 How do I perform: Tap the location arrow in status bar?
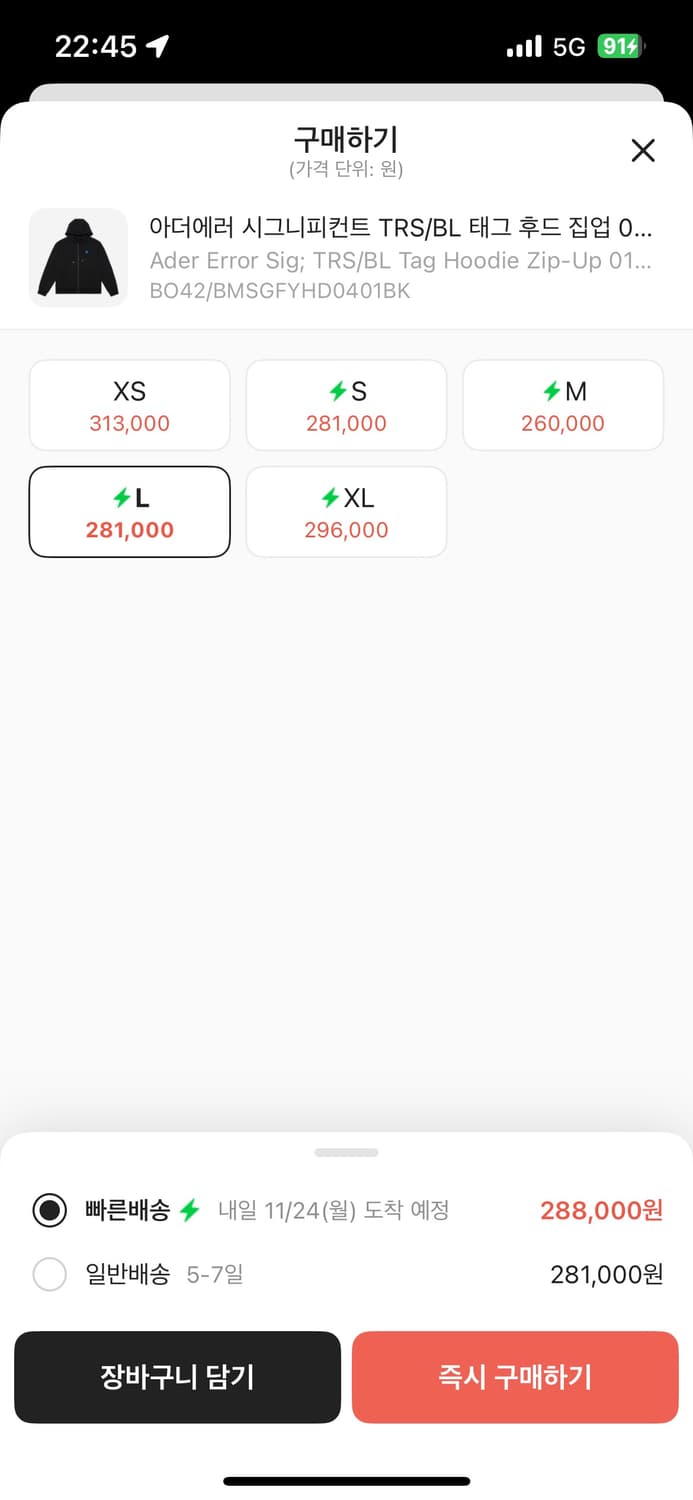click(x=157, y=46)
